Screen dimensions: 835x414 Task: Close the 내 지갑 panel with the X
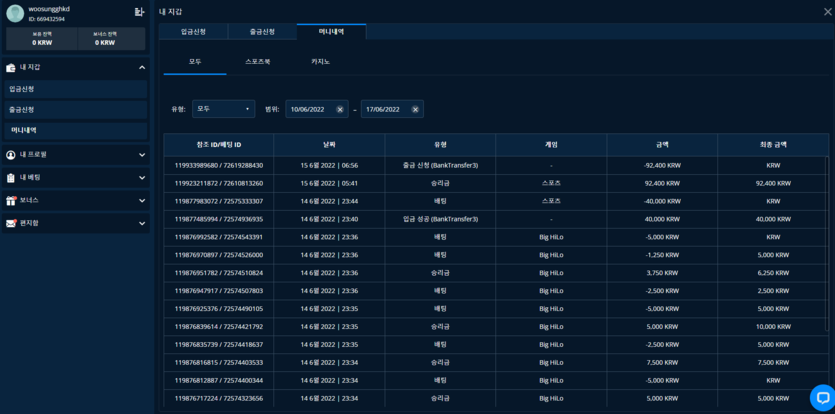point(827,12)
